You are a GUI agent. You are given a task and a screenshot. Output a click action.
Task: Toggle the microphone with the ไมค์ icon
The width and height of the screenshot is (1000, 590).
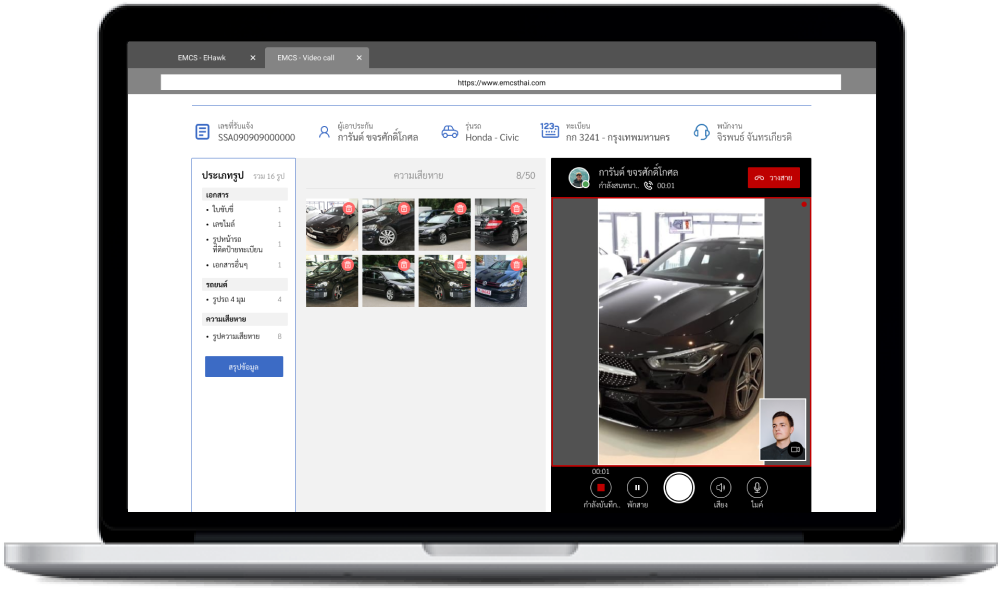tap(756, 487)
